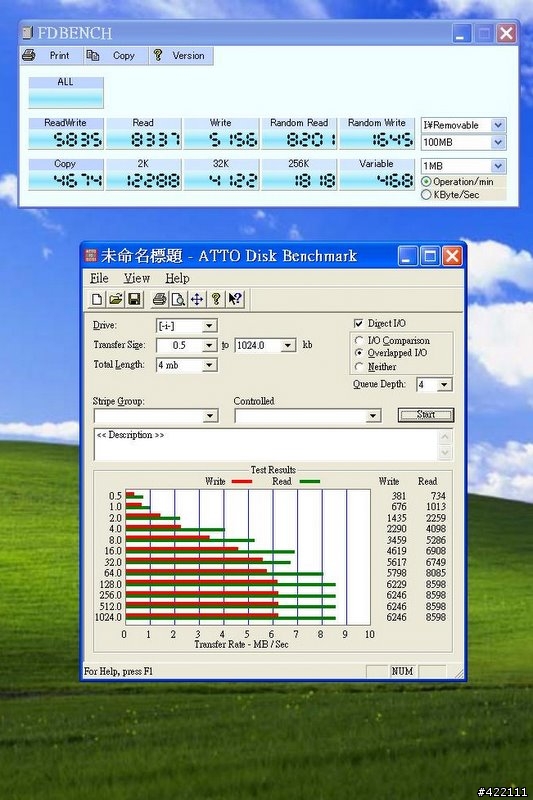The height and width of the screenshot is (800, 533).
Task: Run the 2K test in FDBENCH
Action: [144, 174]
